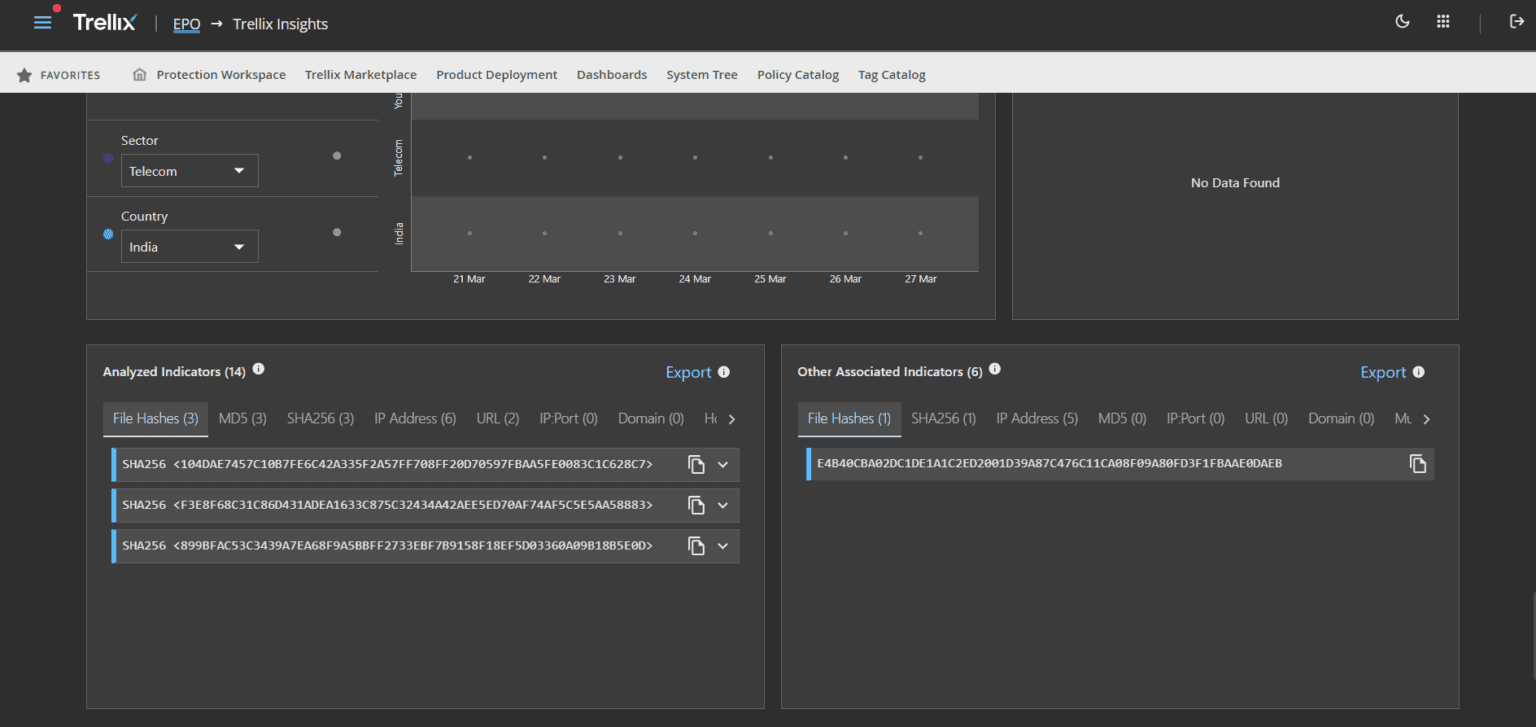Copy the first SHA256 hash value
This screenshot has height=727, width=1536.
pos(696,464)
